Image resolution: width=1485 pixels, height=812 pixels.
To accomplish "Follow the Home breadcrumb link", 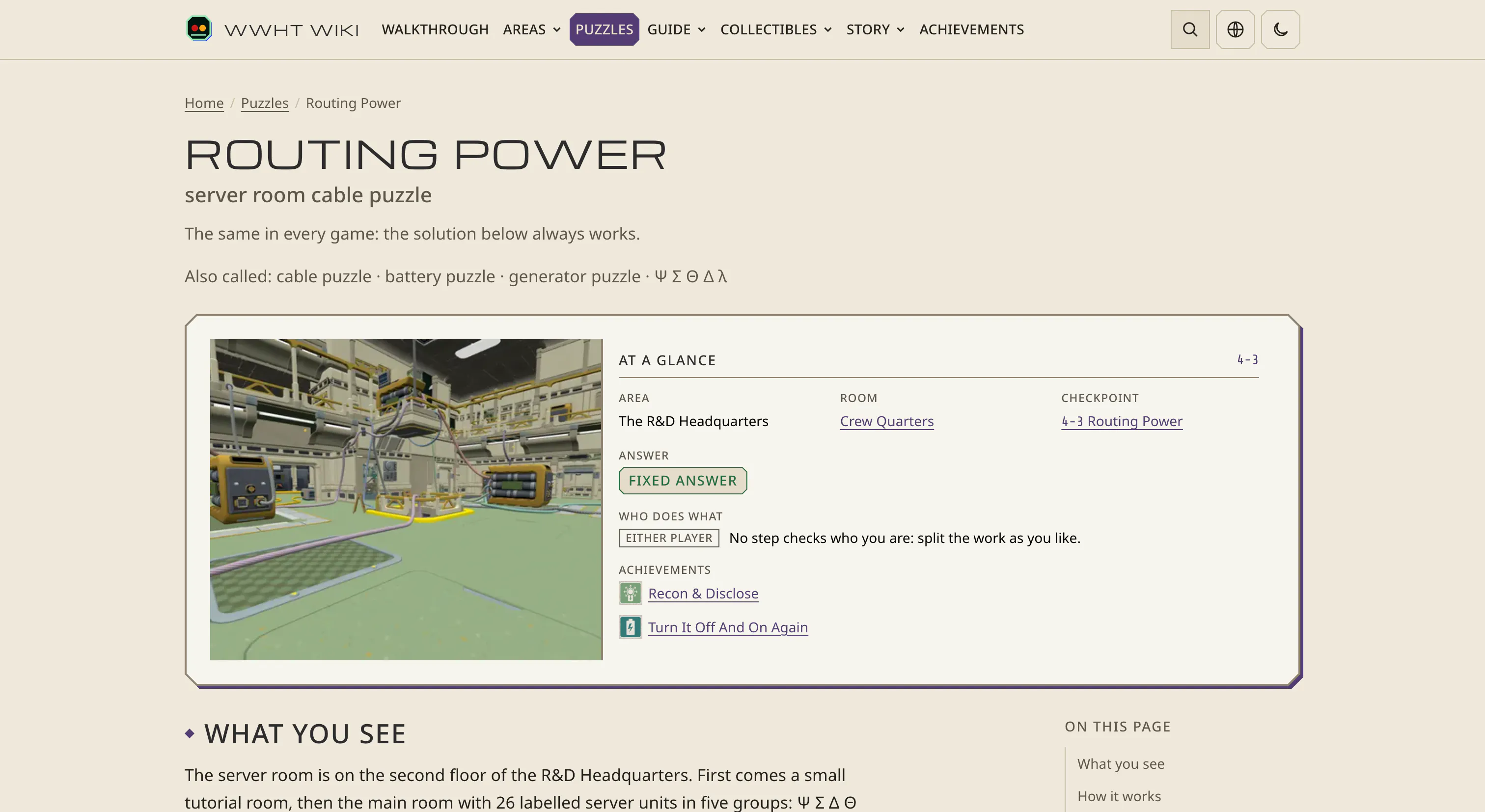I will tap(204, 103).
